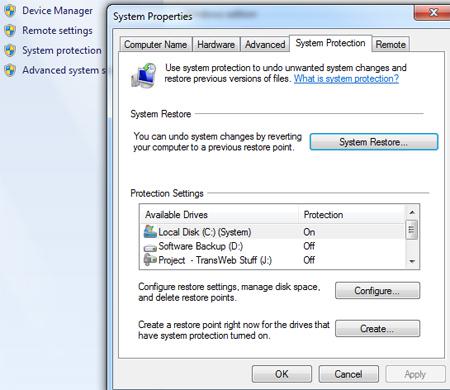Open Device Manager link in sidebar
Viewport: 450px width, 390px height.
click(57, 11)
